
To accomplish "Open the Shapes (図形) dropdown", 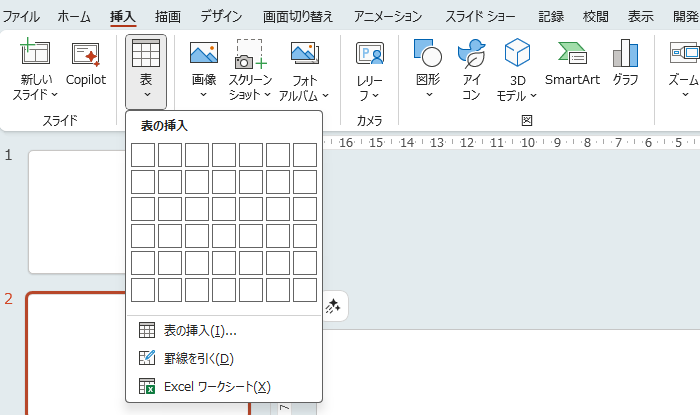I will [427, 96].
